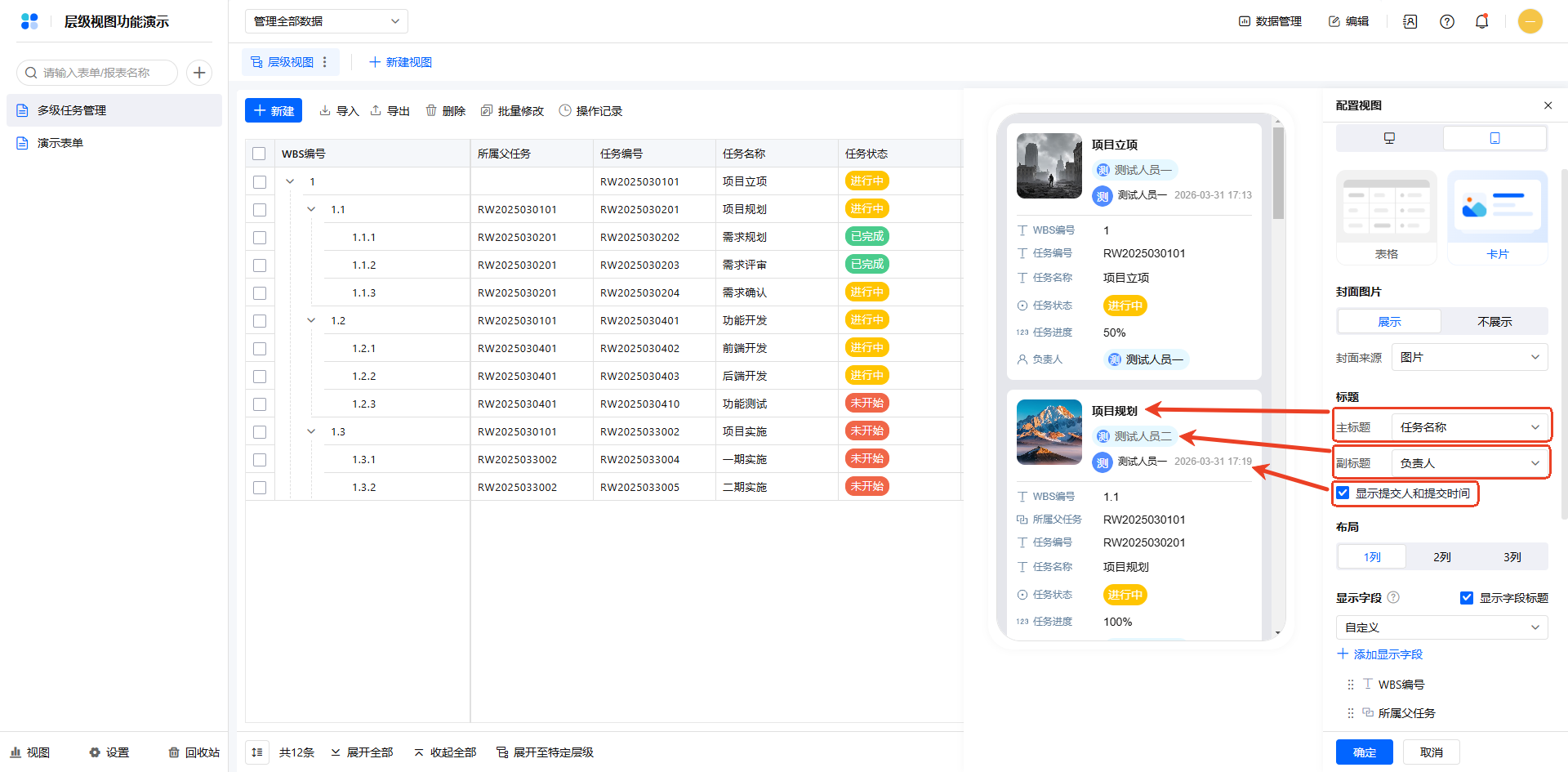Screen dimensions: 1568x772
Task: Collapse the WBS 1.2 tree row
Action: [311, 320]
